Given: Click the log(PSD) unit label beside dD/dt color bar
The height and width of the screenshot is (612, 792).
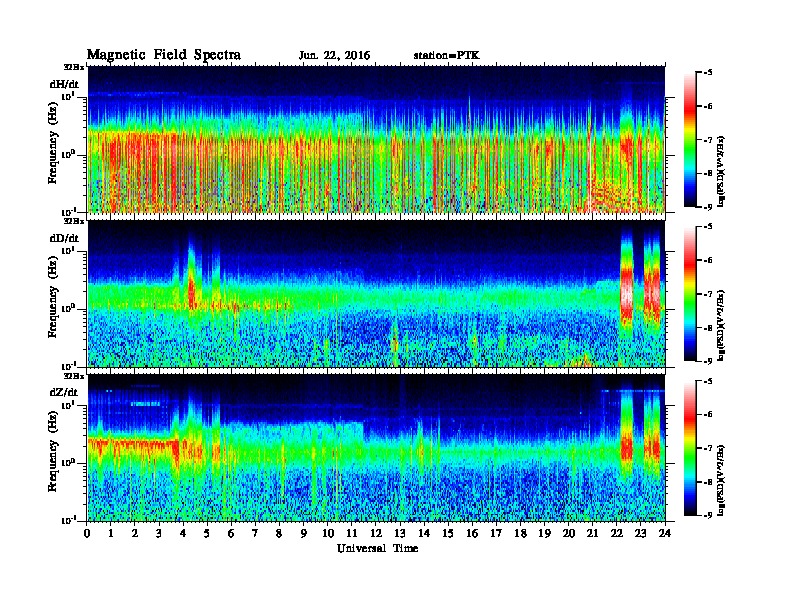Looking at the screenshot, I should (721, 326).
